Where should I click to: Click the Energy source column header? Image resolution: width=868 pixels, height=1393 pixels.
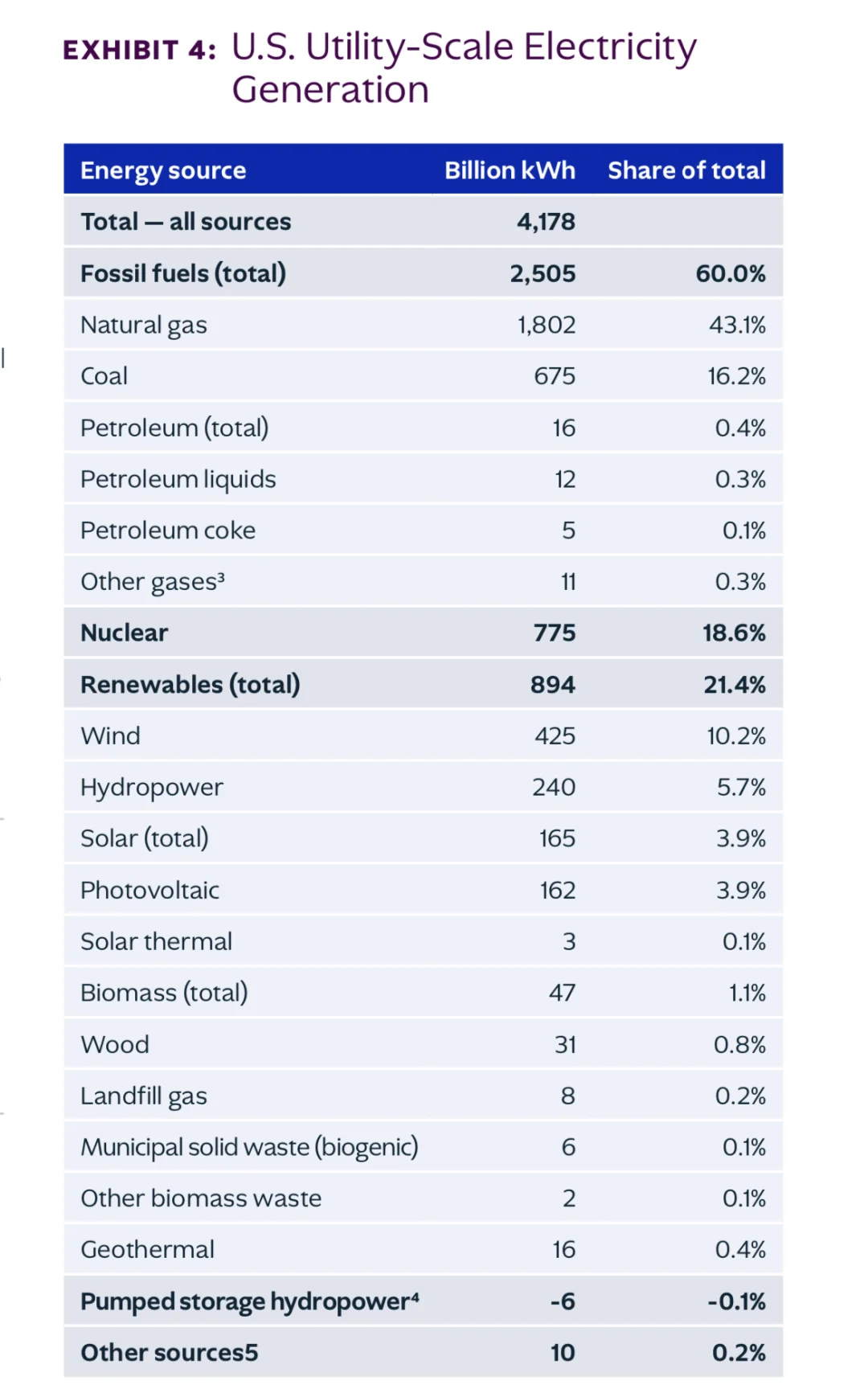tap(163, 170)
